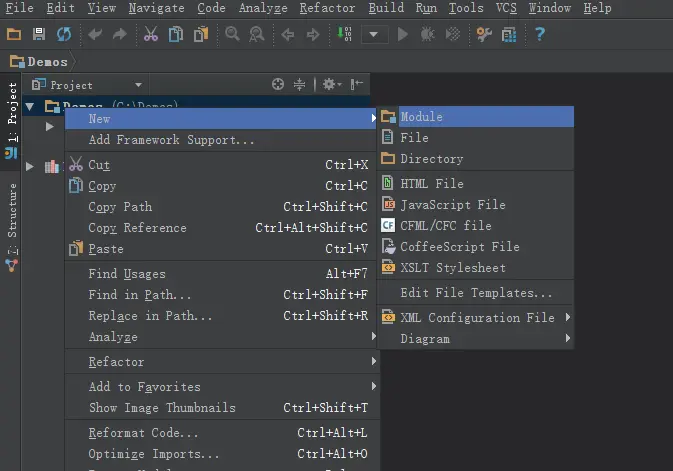Click the Undo arrow icon
This screenshot has width=673, height=471.
click(x=95, y=34)
